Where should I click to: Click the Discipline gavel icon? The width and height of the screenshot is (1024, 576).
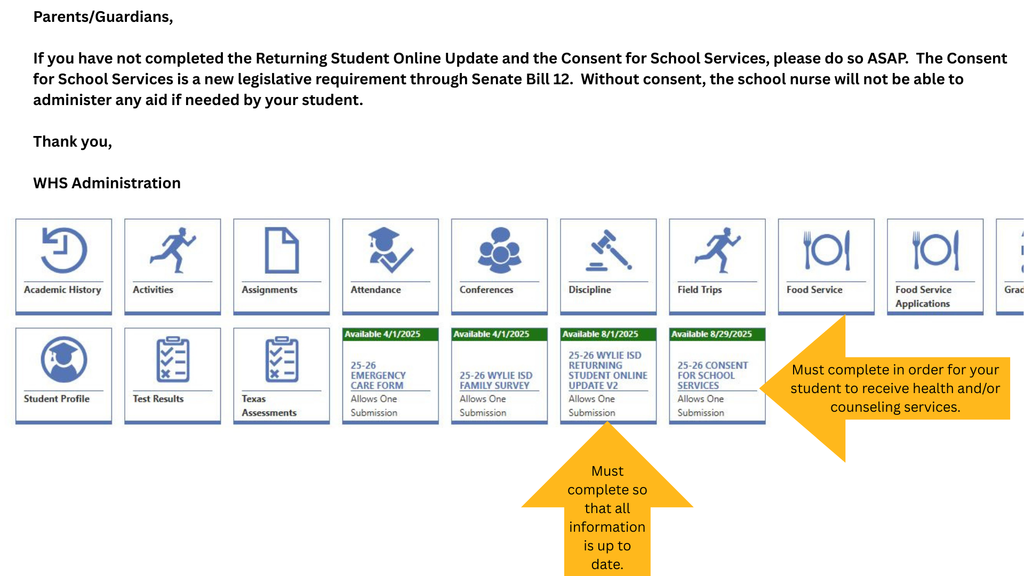[x=608, y=250]
